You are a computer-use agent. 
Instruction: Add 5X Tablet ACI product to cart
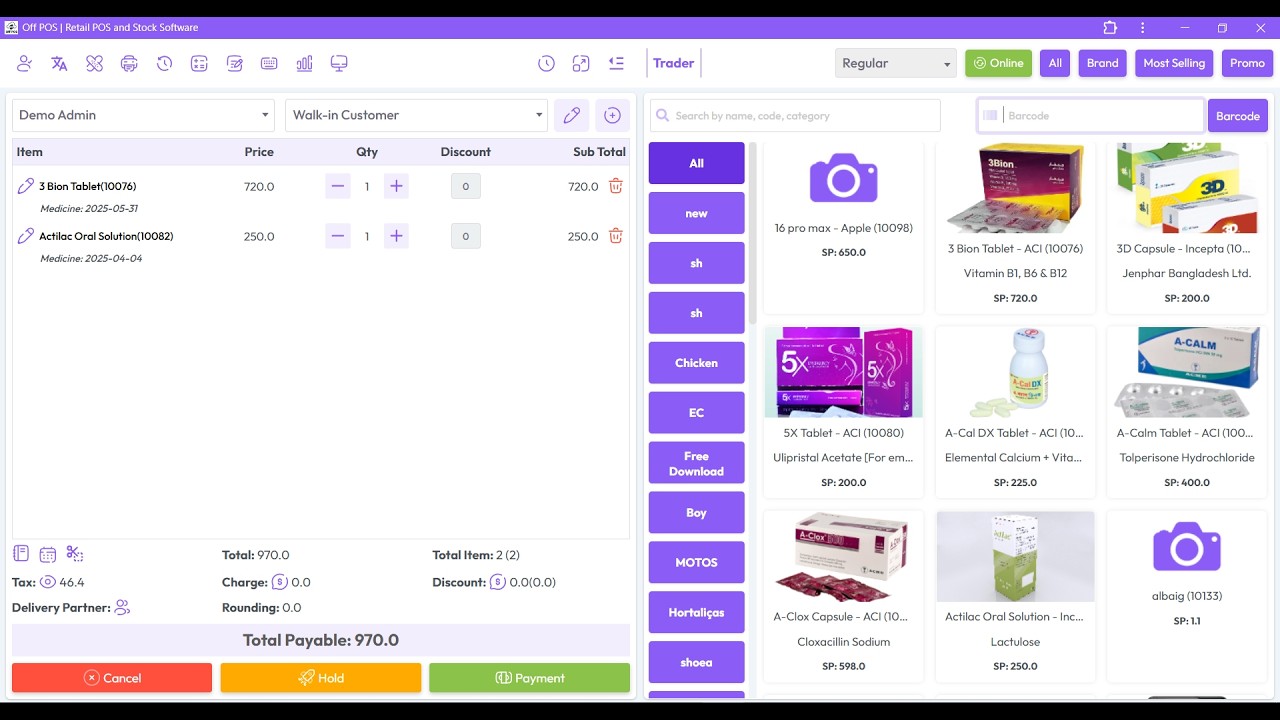pos(843,412)
